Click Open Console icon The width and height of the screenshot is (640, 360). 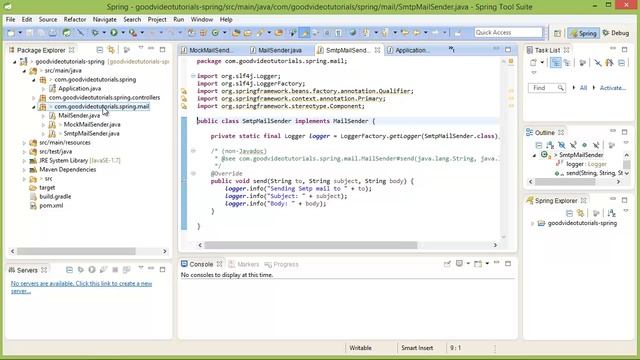coord(478,264)
